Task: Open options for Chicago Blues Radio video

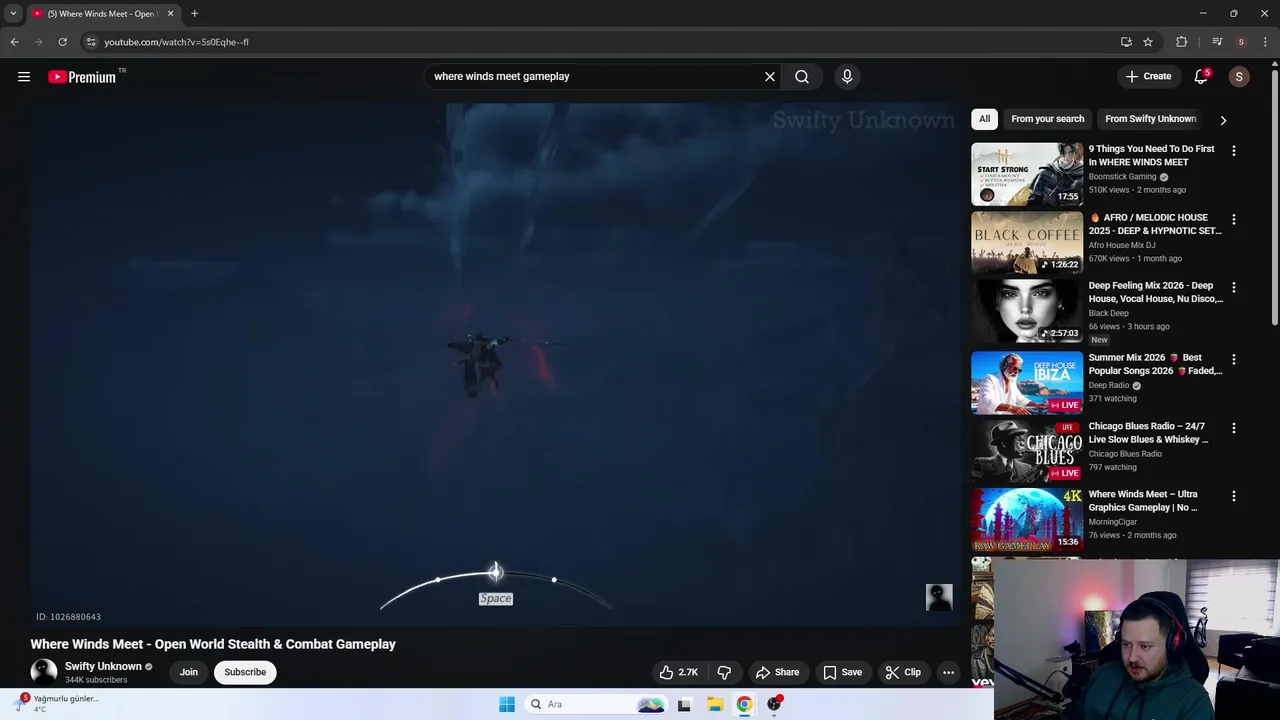Action: click(1233, 428)
